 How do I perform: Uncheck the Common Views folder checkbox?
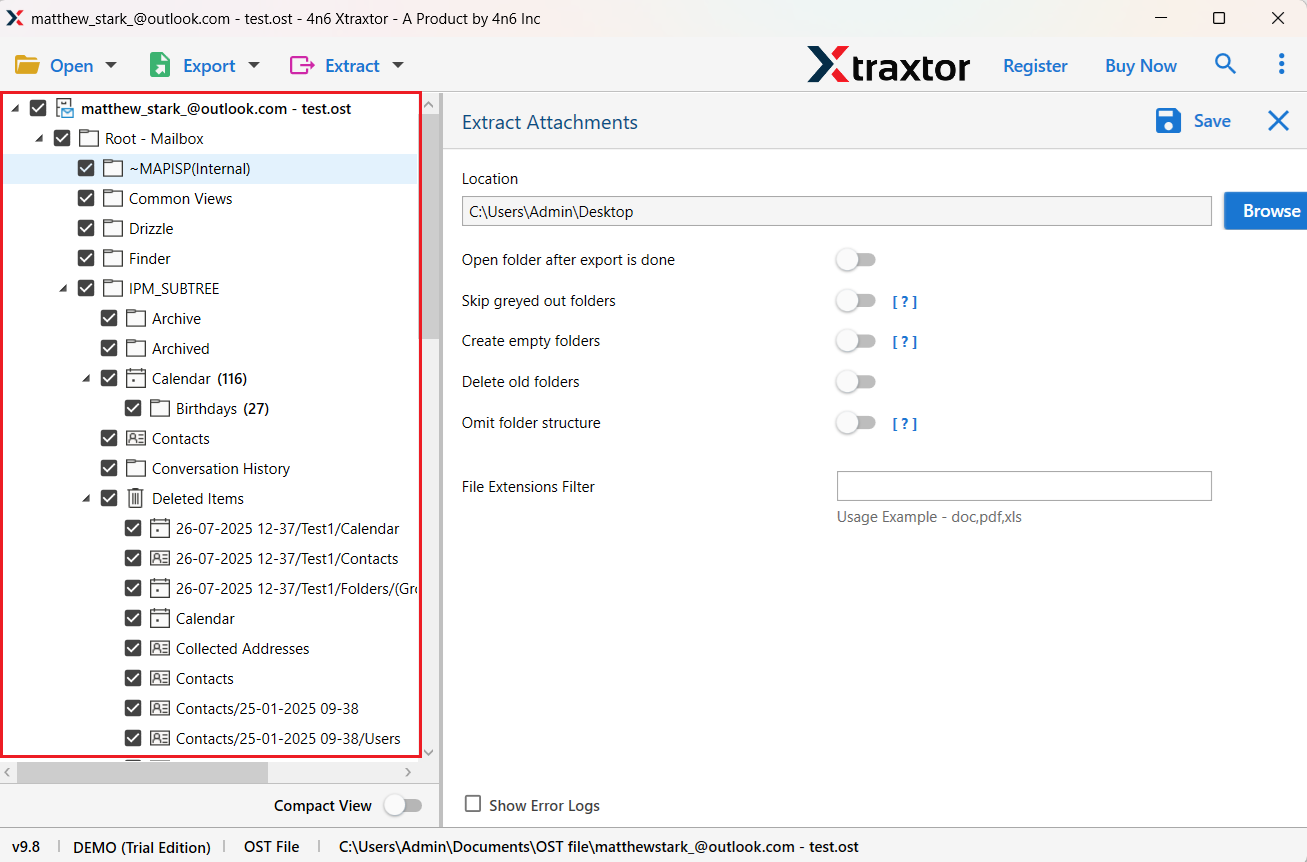[x=86, y=198]
